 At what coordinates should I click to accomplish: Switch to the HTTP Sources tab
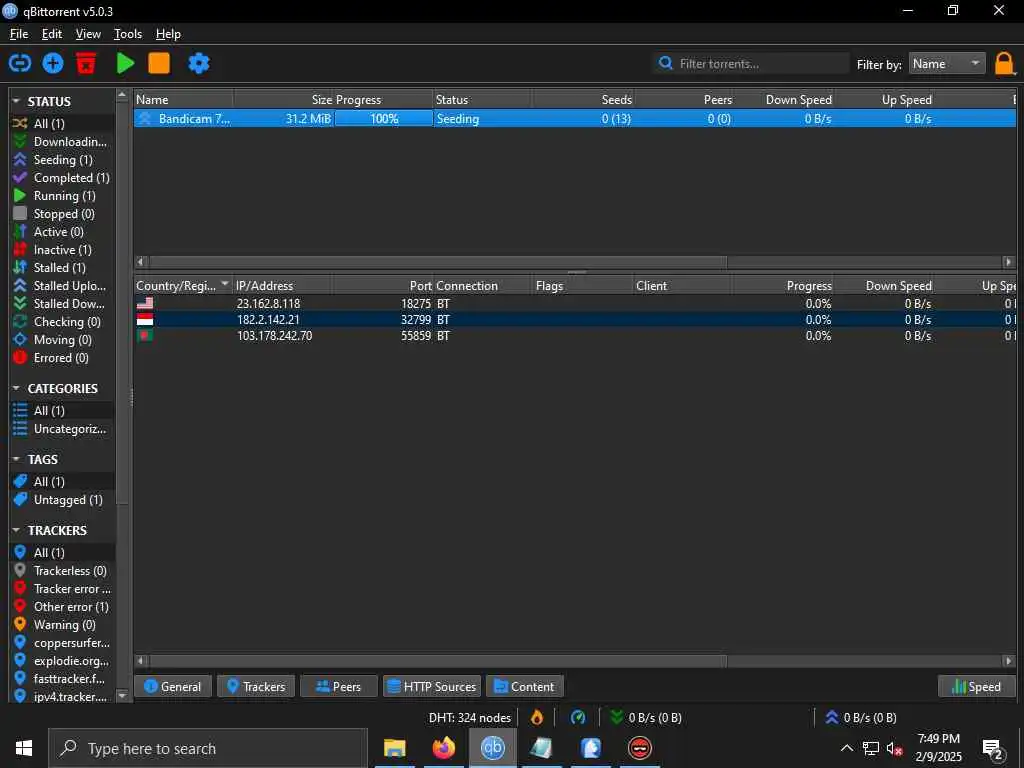(432, 686)
